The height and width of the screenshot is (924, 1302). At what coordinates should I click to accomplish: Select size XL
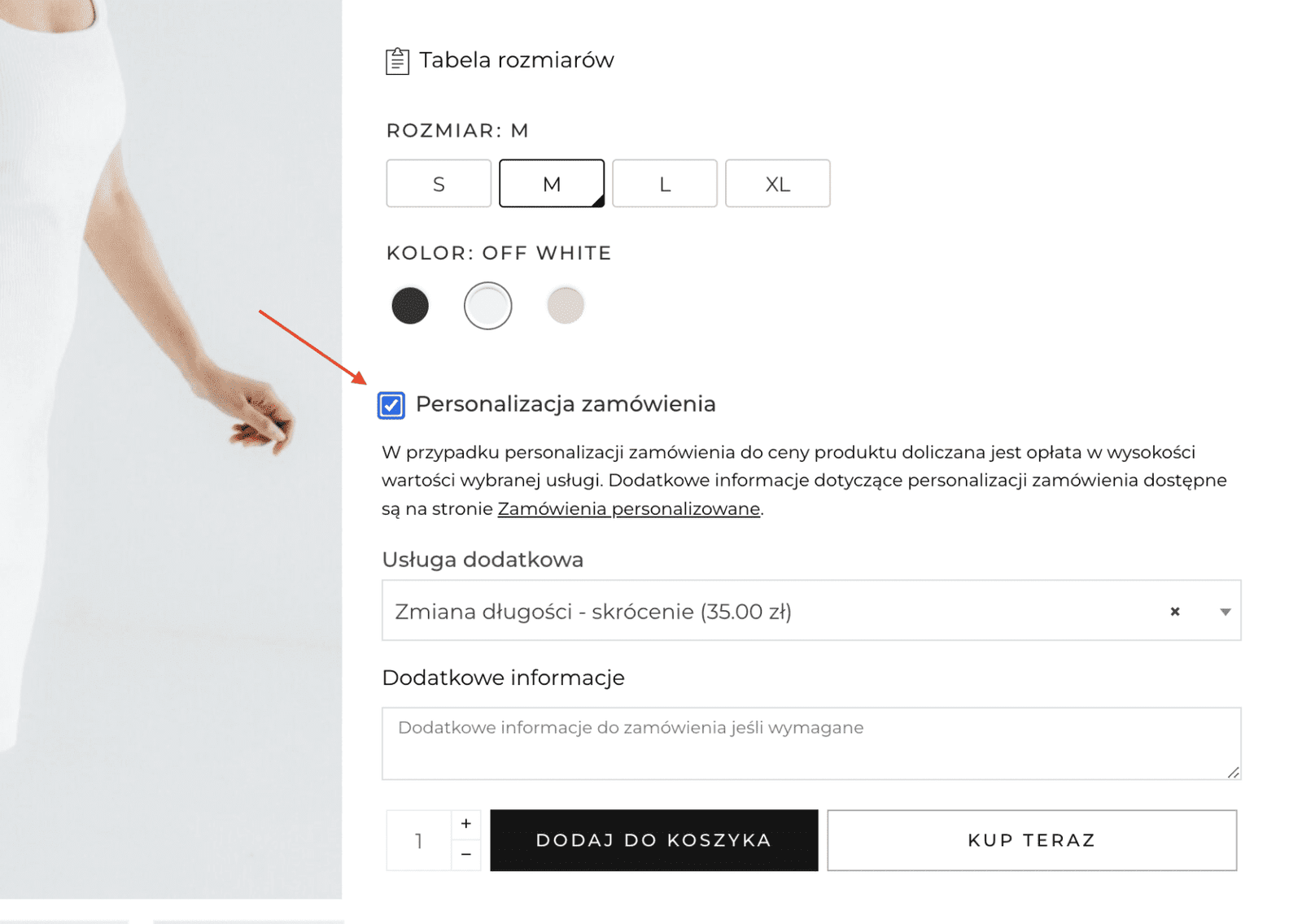tap(778, 184)
